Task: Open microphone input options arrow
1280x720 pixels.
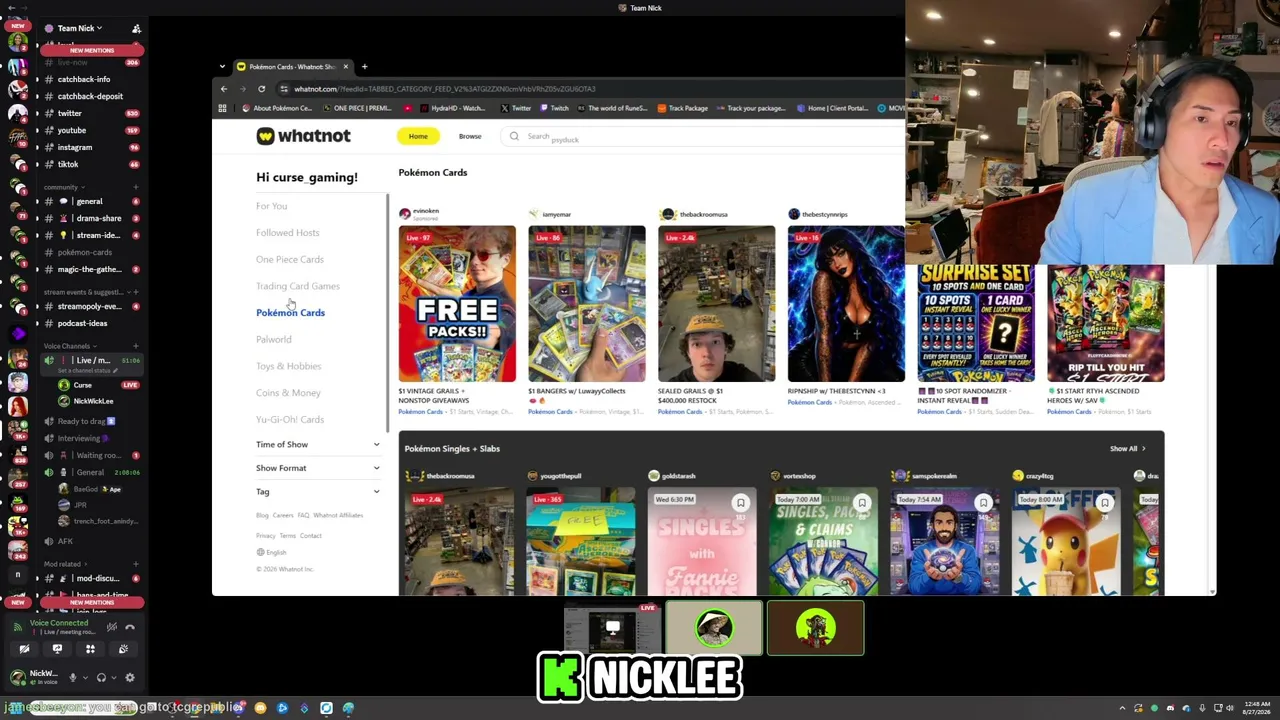Action: [84, 677]
